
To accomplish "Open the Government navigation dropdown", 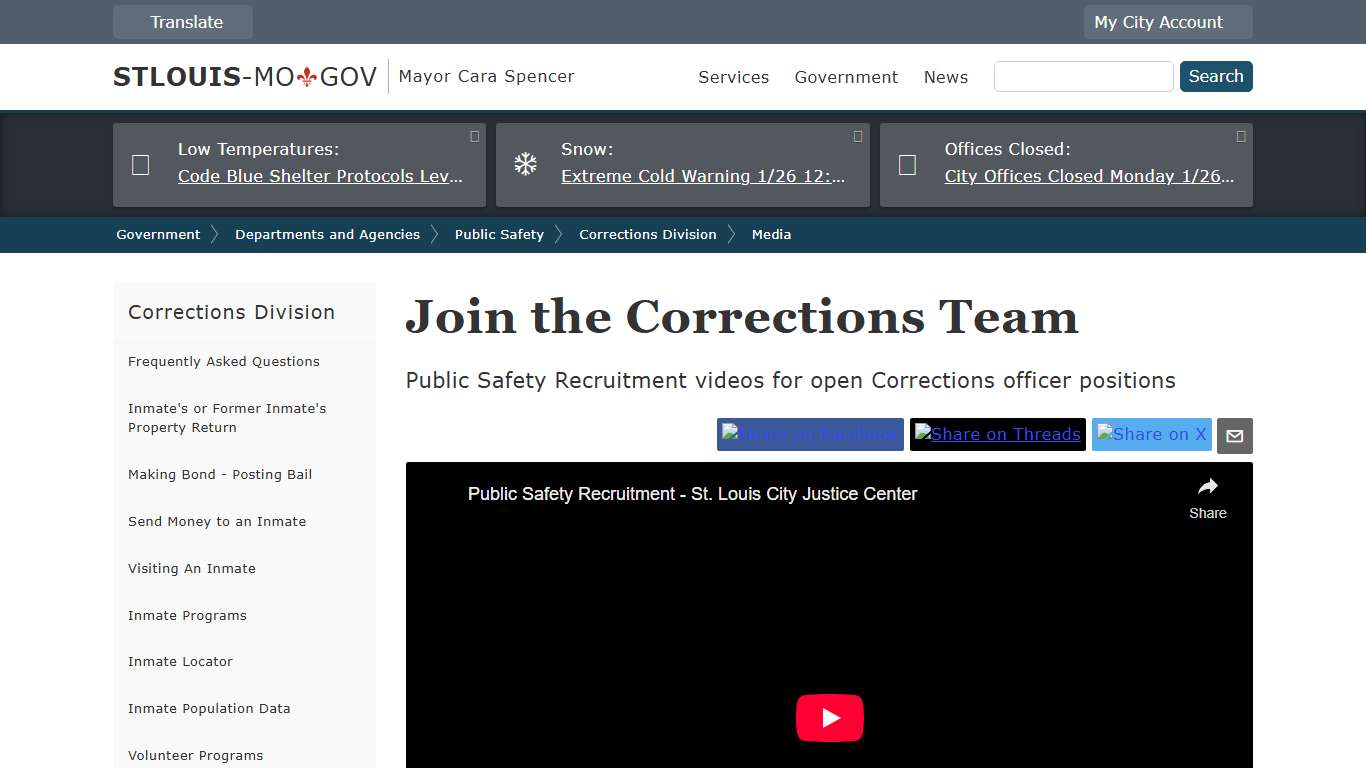I will (846, 77).
